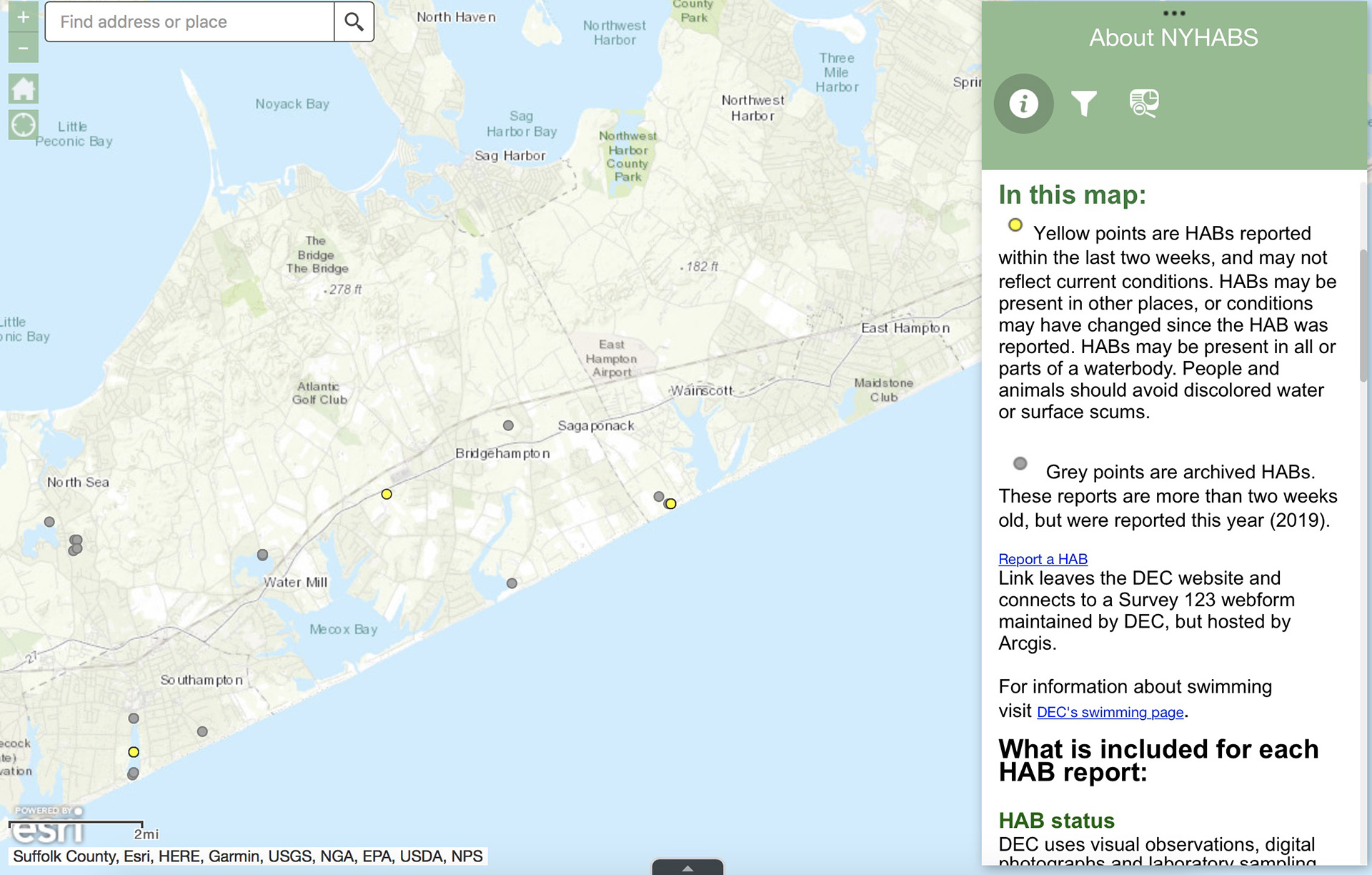Open the info About panel icon
1372x875 pixels.
point(1023,104)
